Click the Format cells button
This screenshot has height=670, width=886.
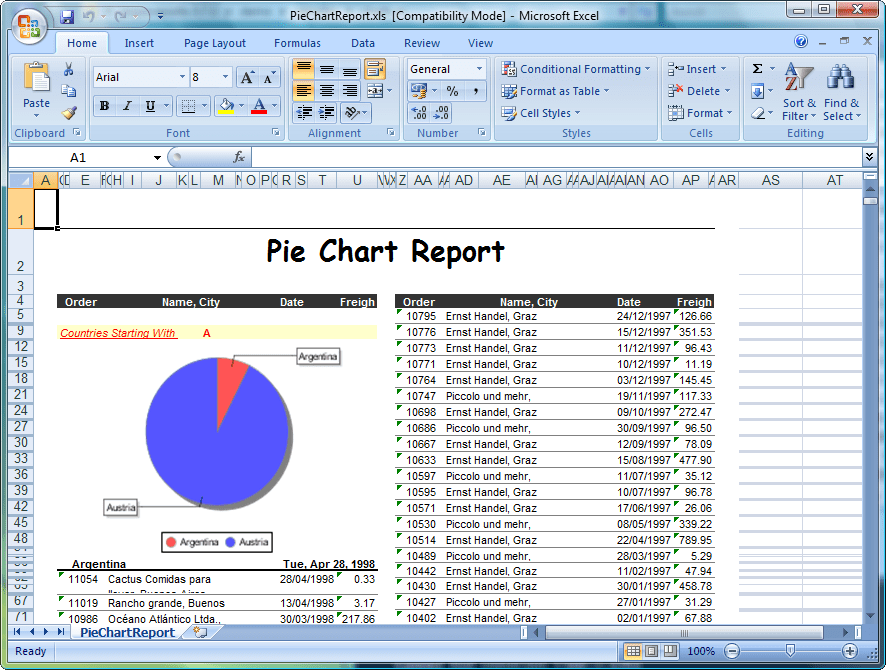coord(700,113)
